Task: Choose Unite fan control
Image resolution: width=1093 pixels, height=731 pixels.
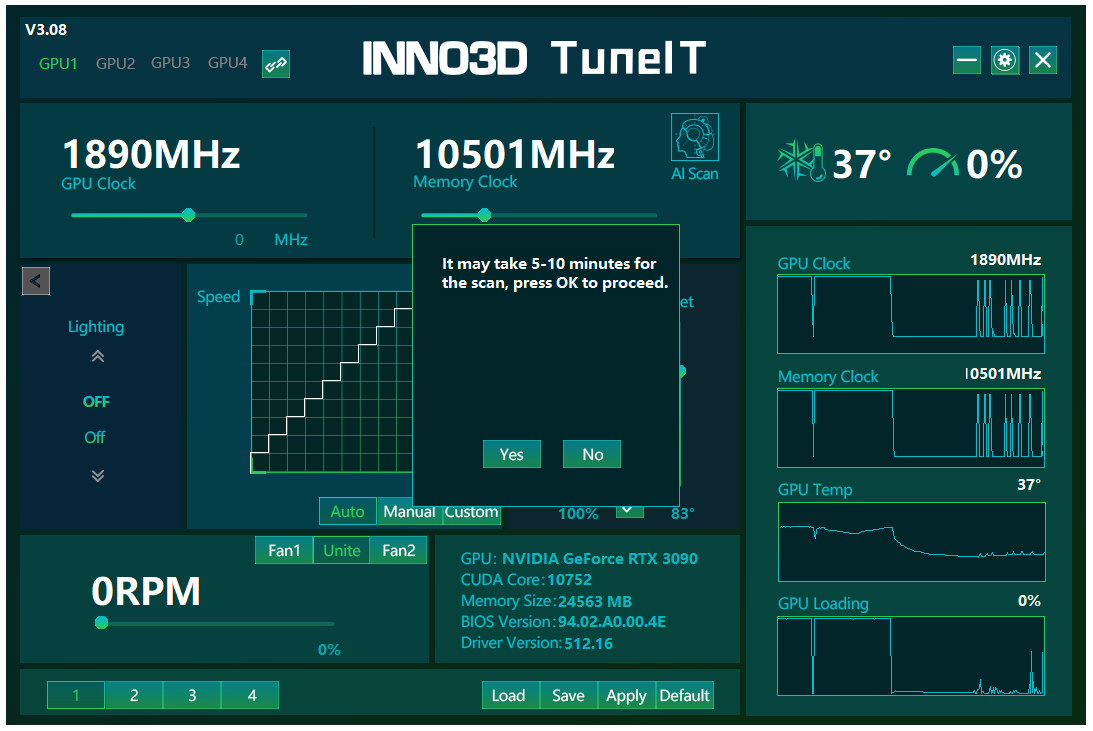Action: coord(342,551)
